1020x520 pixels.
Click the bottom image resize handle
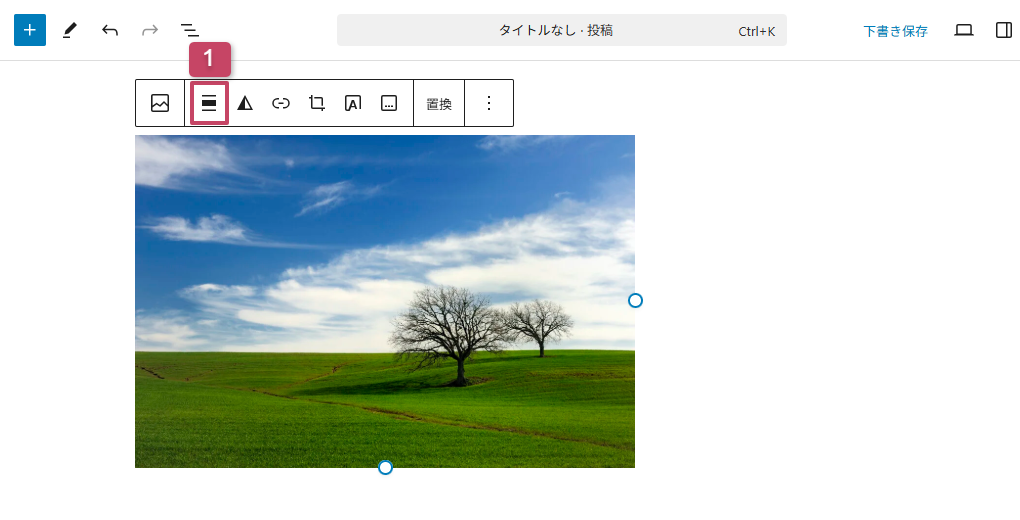tap(385, 467)
